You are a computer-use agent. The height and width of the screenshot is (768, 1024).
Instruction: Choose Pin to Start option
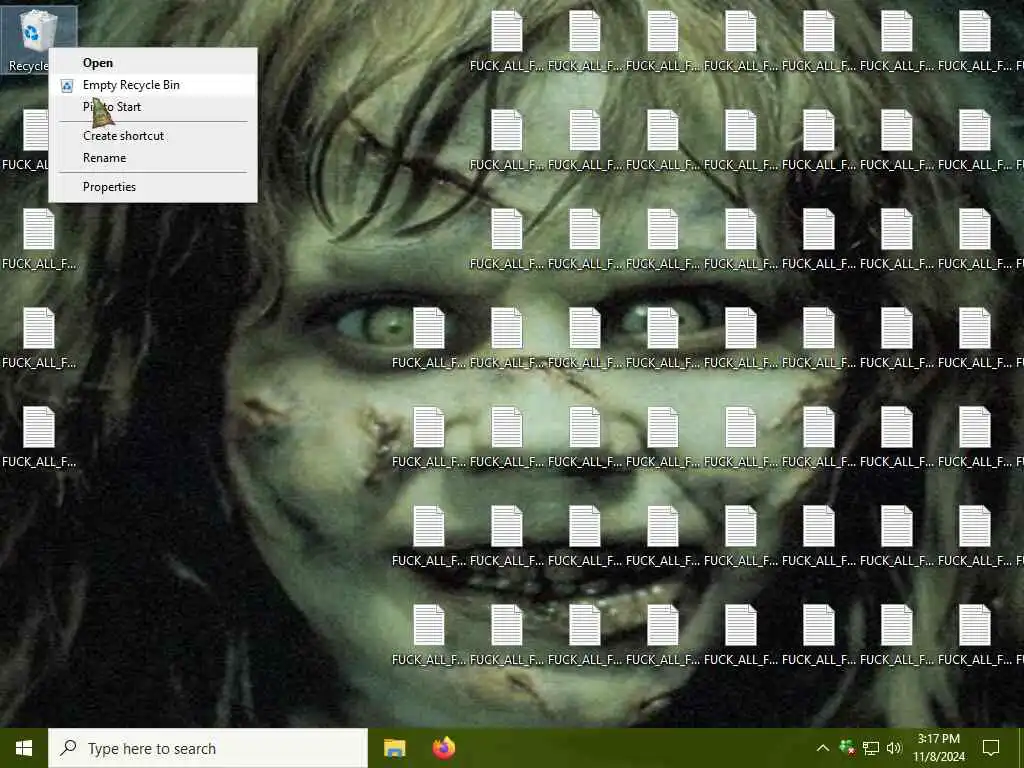pyautogui.click(x=153, y=107)
